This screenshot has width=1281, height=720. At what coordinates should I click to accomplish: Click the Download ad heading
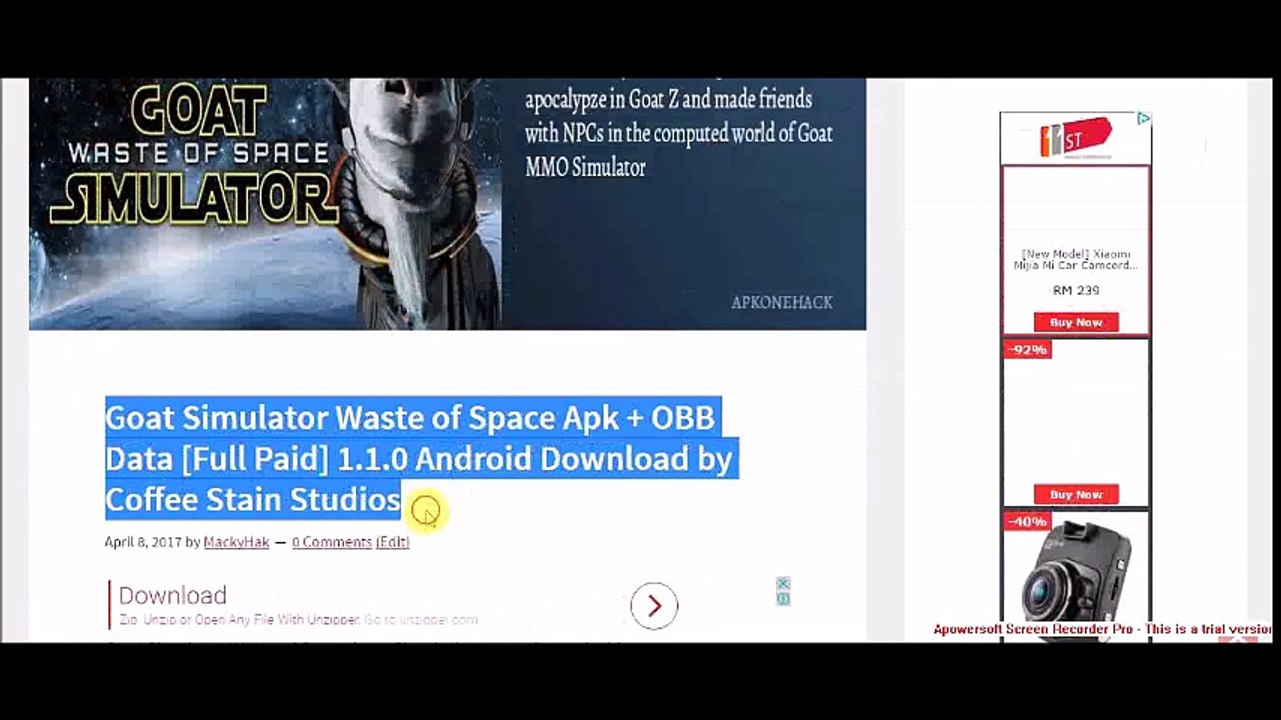point(173,596)
